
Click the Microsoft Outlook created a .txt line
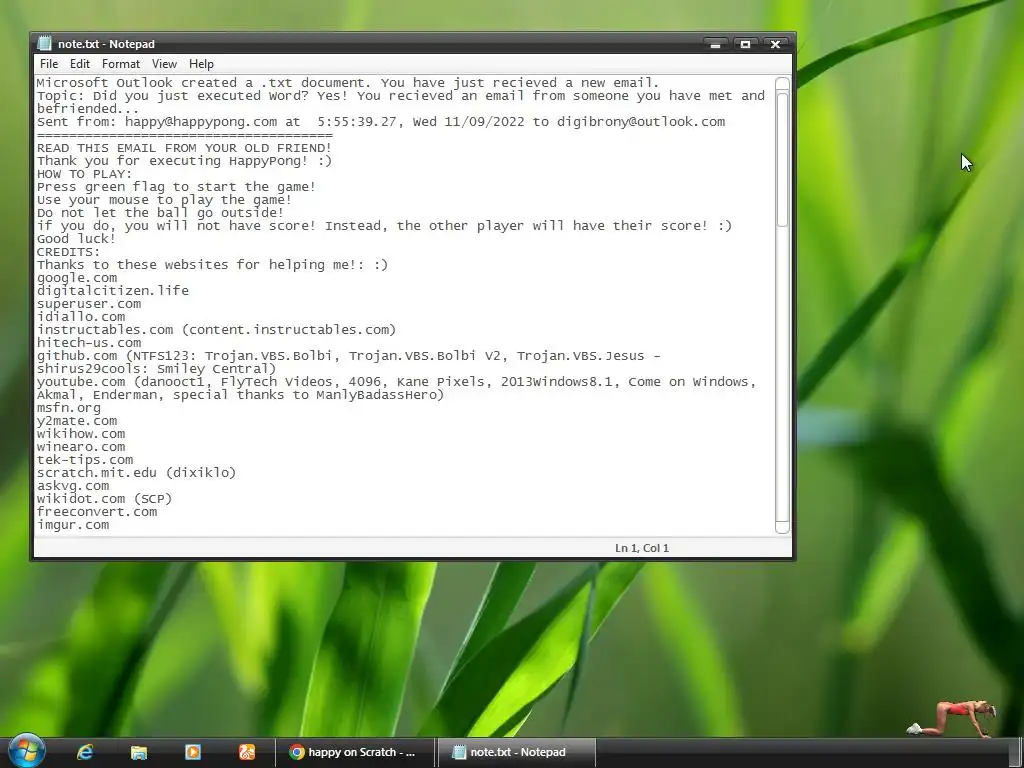click(x=348, y=83)
